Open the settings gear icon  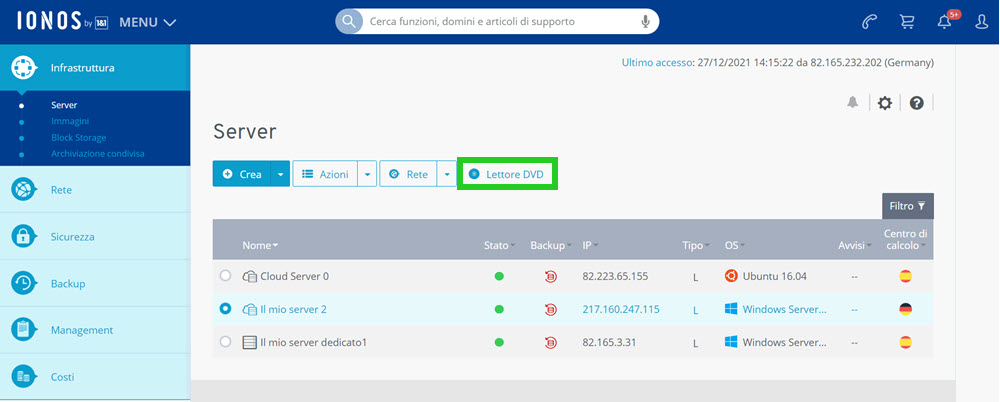(x=885, y=103)
